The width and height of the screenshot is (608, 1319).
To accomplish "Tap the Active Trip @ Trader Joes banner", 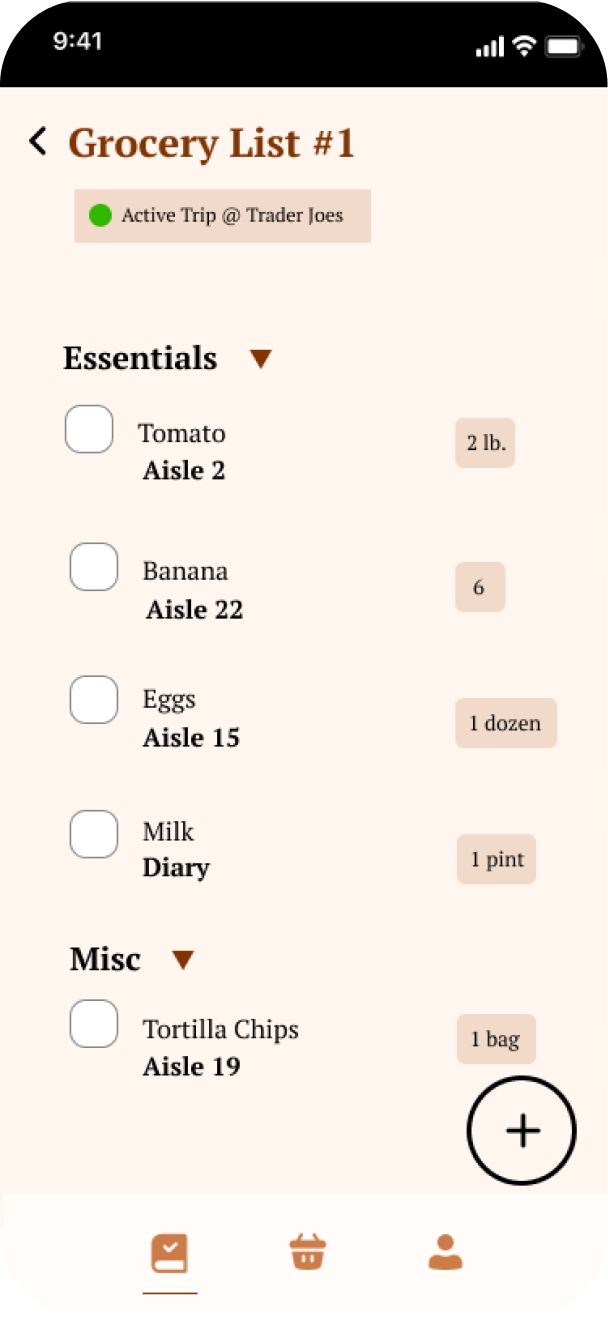I will click(x=223, y=216).
